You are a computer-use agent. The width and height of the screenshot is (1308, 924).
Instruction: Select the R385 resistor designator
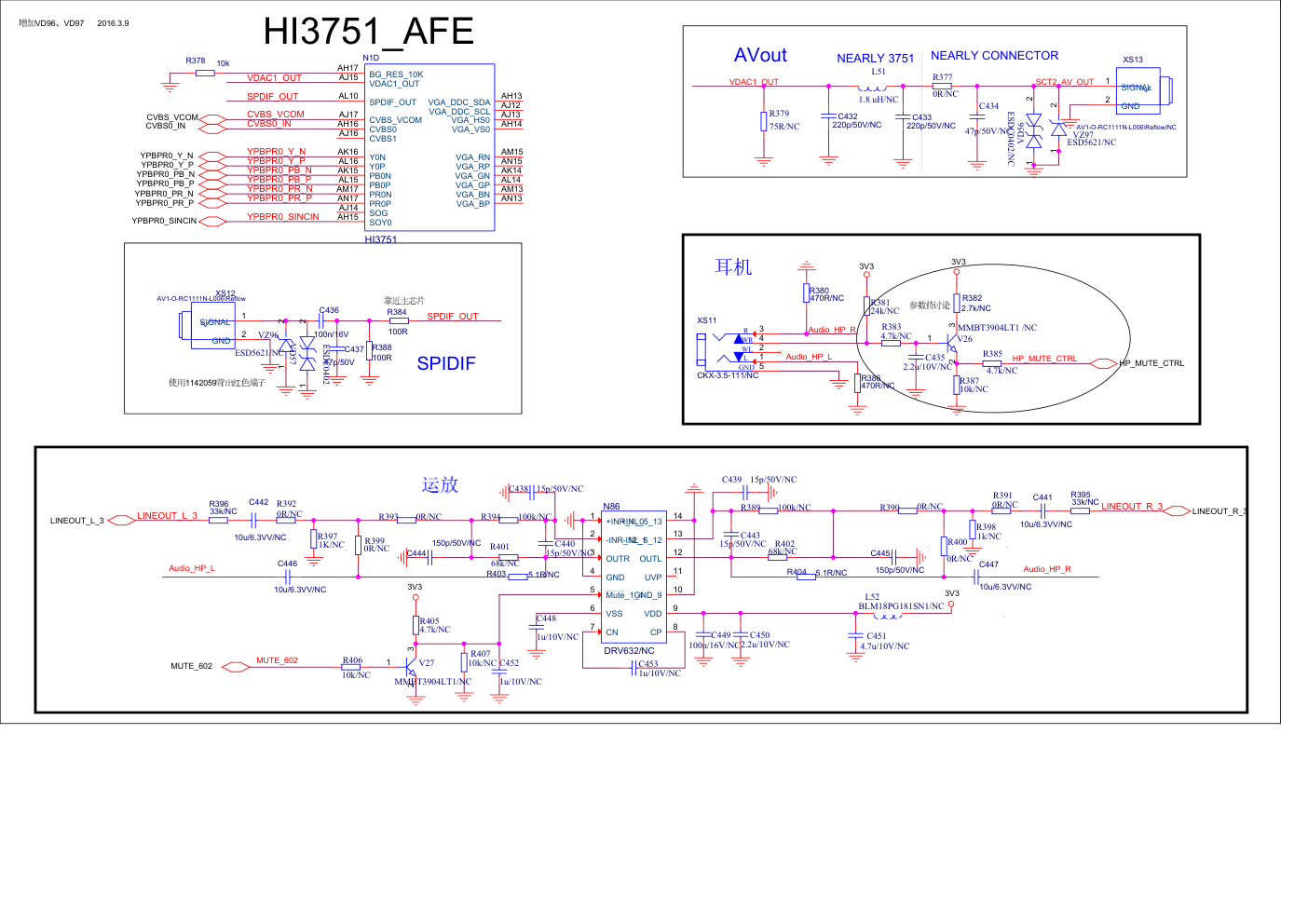[x=992, y=354]
